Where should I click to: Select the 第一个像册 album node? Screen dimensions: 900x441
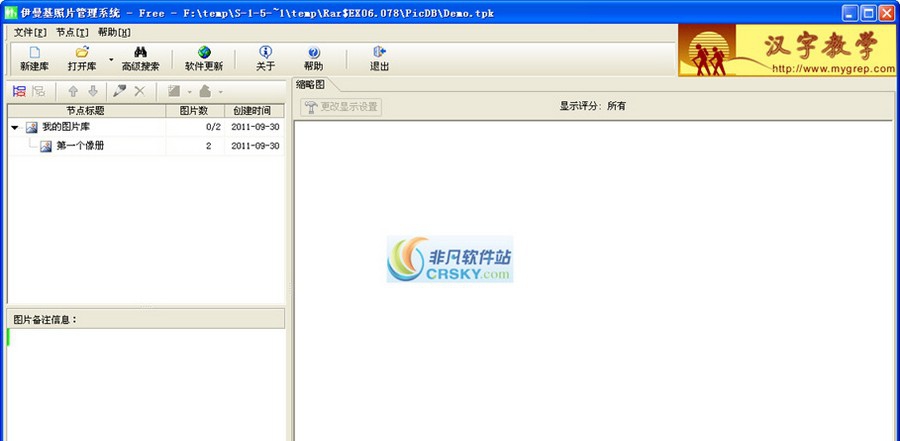tap(80, 146)
